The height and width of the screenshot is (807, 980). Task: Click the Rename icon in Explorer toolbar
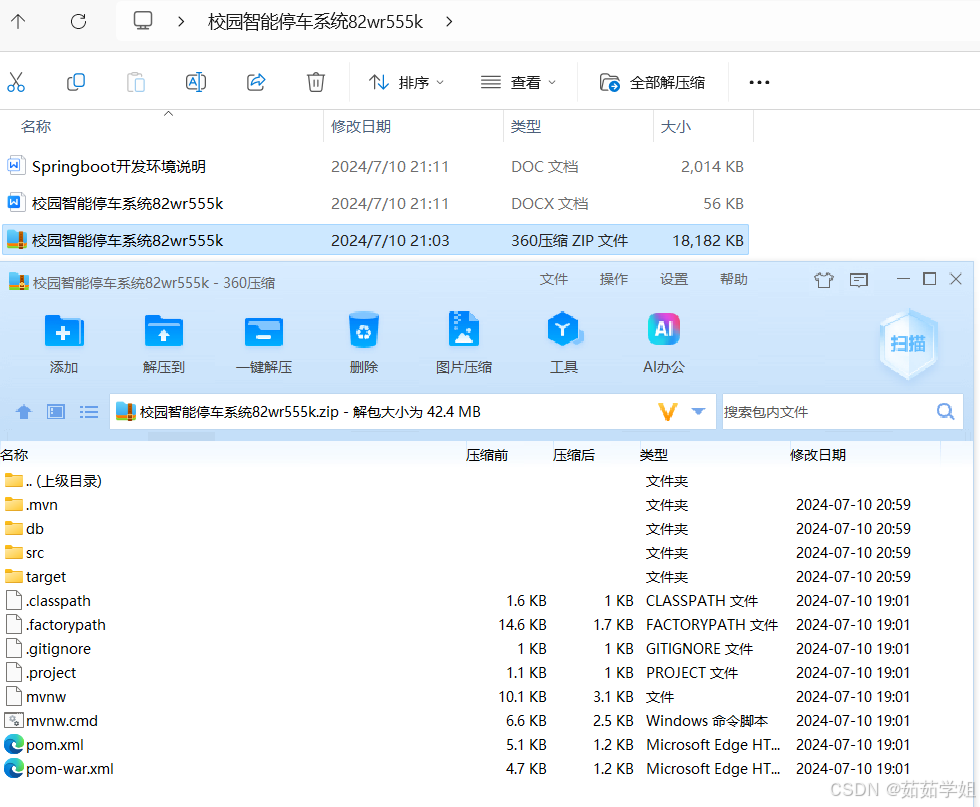point(196,82)
